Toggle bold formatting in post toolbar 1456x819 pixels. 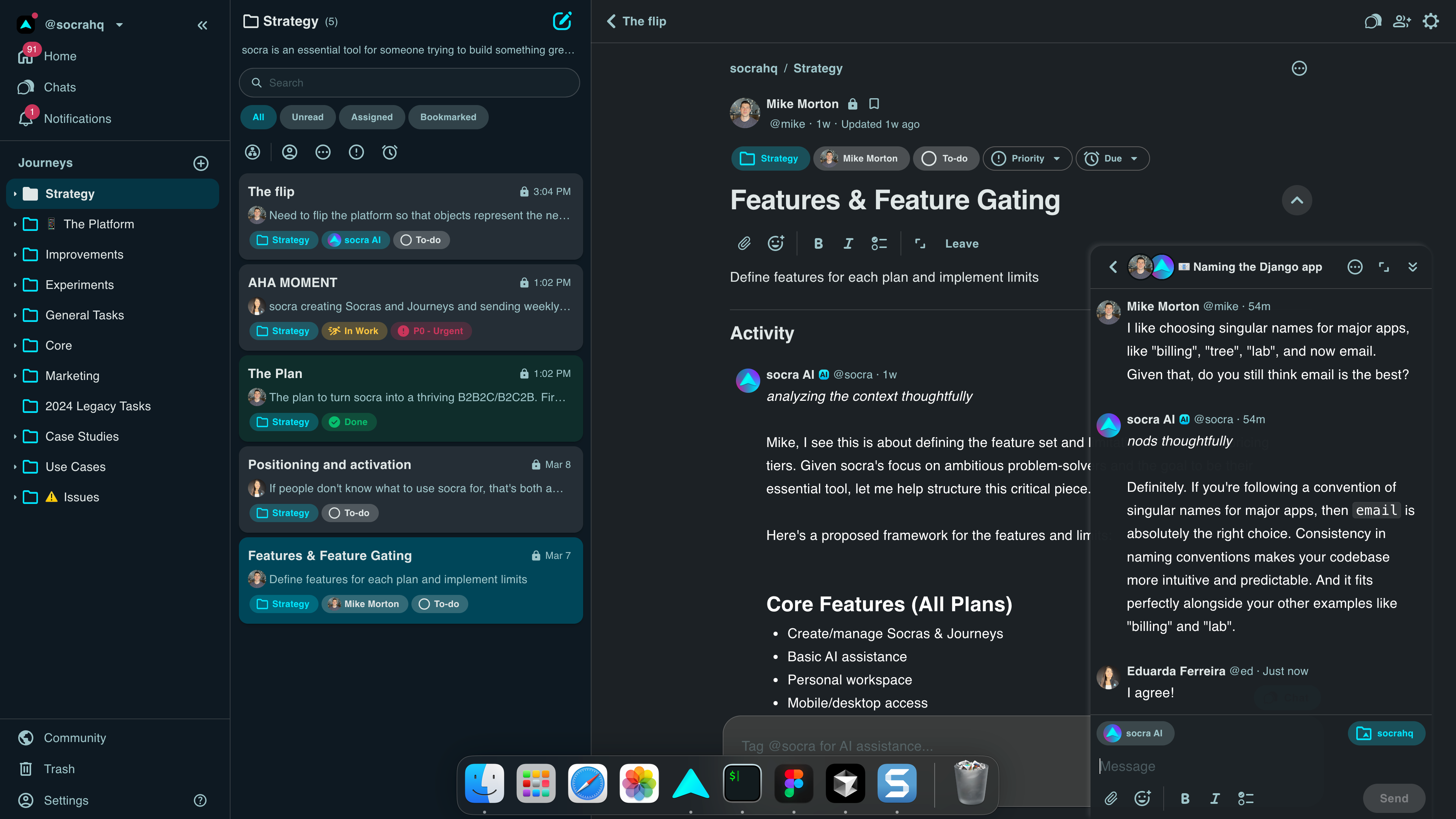(x=818, y=243)
